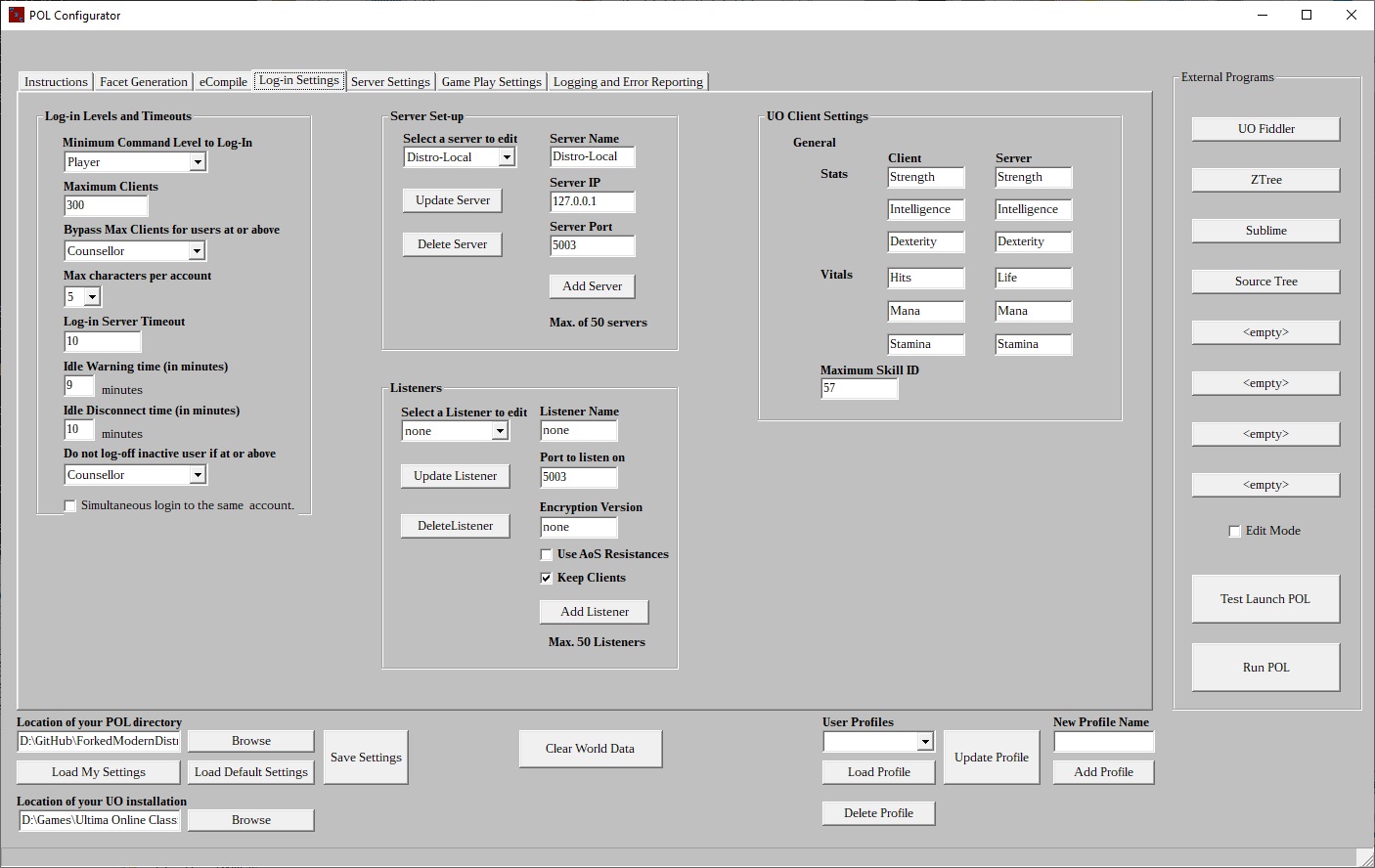Toggle the Edit Mode checkbox
This screenshot has width=1375, height=868.
[1234, 532]
